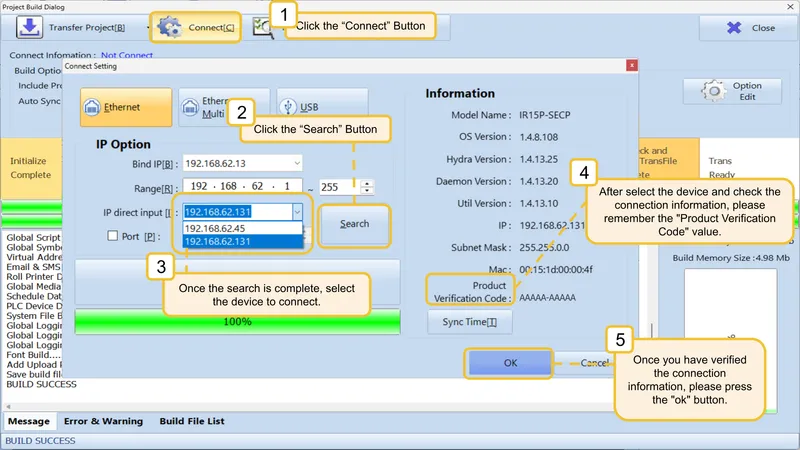Click the Schedule Data log line

[34, 296]
